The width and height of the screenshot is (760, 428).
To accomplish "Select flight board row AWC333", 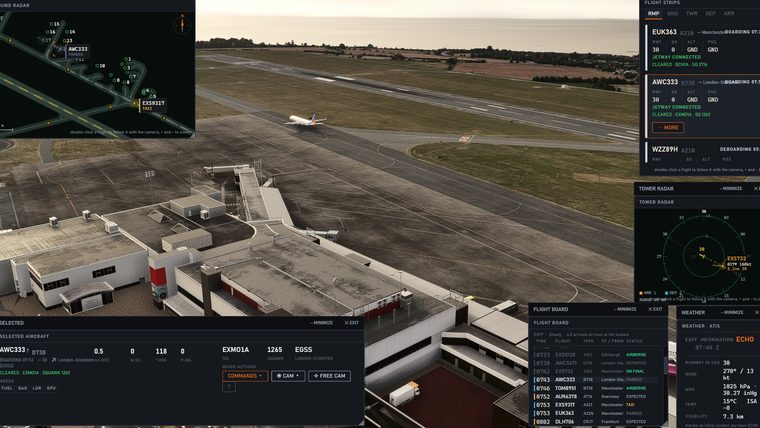I will point(595,380).
